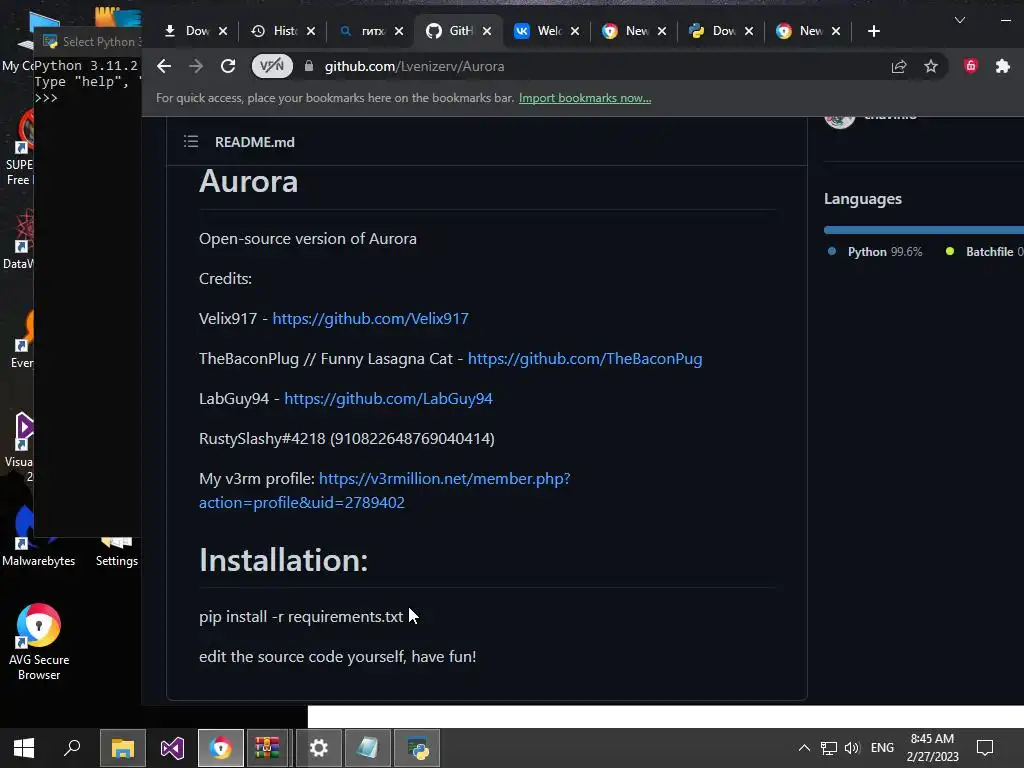Open a new browser tab
The image size is (1024, 768).
pos(874,31)
